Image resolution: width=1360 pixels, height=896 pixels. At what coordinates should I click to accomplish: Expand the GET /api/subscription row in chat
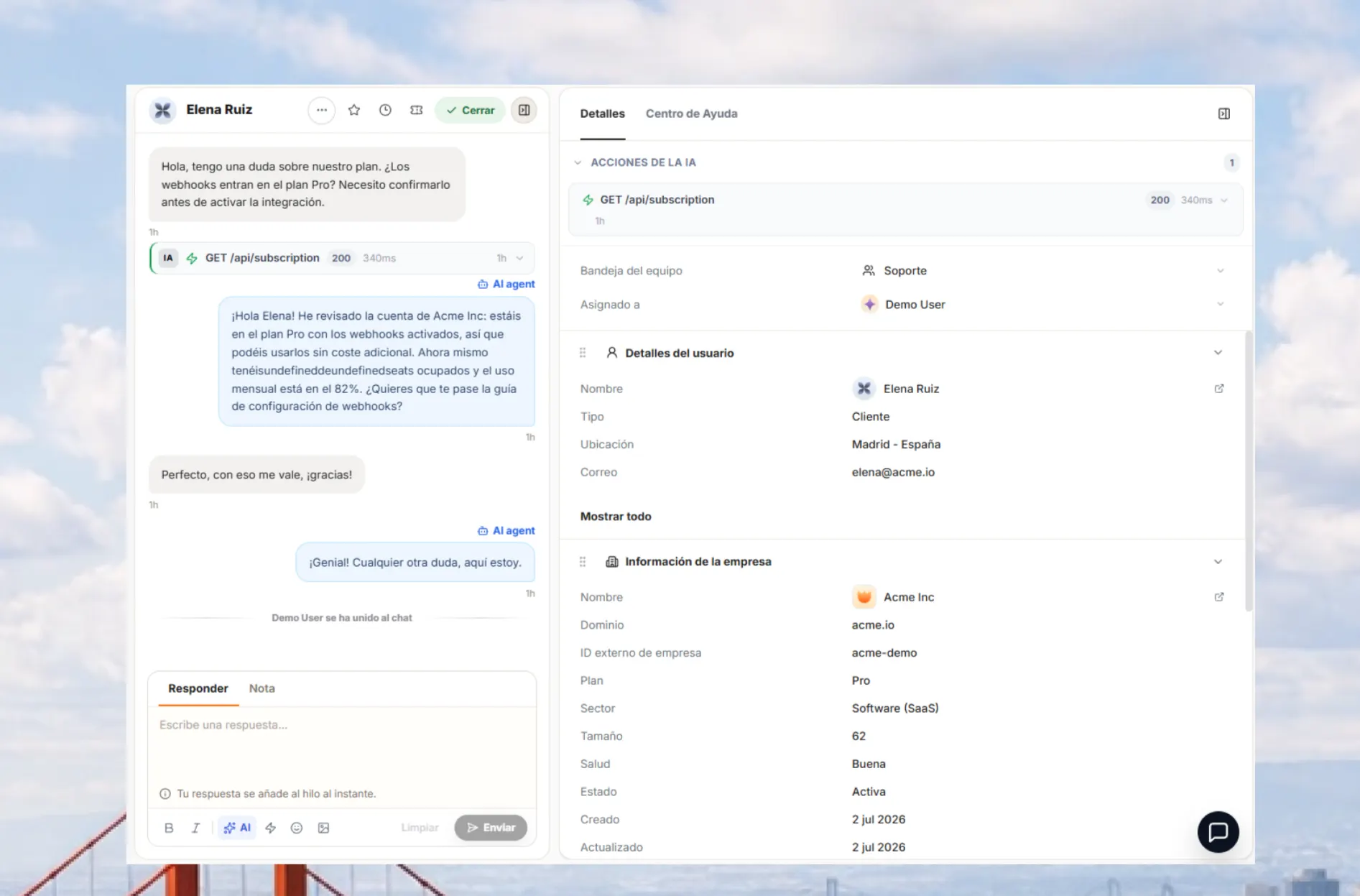519,258
